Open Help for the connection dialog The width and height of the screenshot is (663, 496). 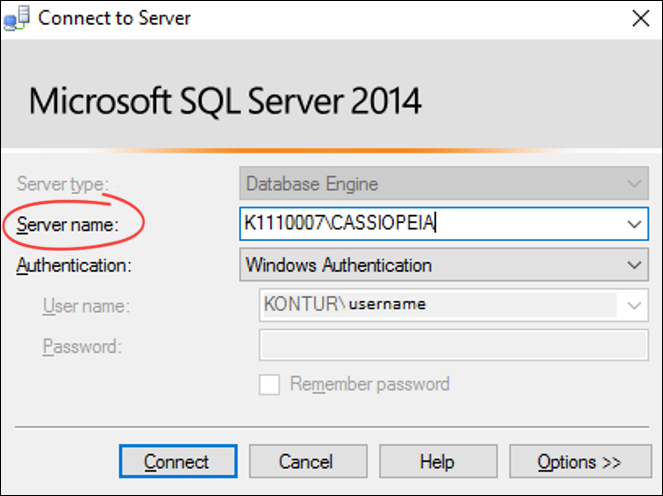(x=436, y=462)
